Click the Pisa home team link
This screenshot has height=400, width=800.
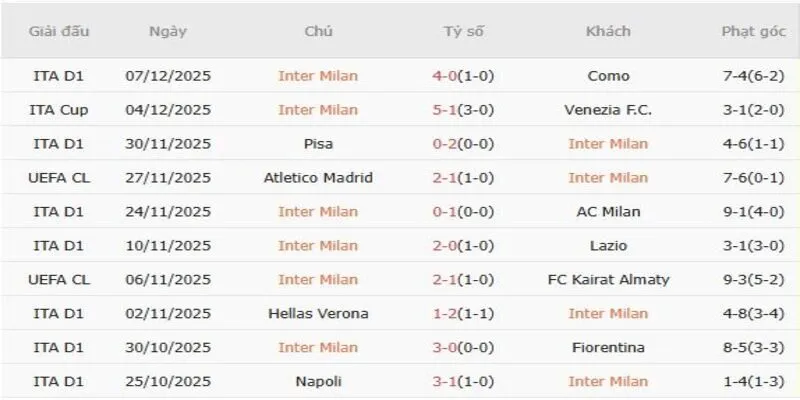click(x=318, y=144)
